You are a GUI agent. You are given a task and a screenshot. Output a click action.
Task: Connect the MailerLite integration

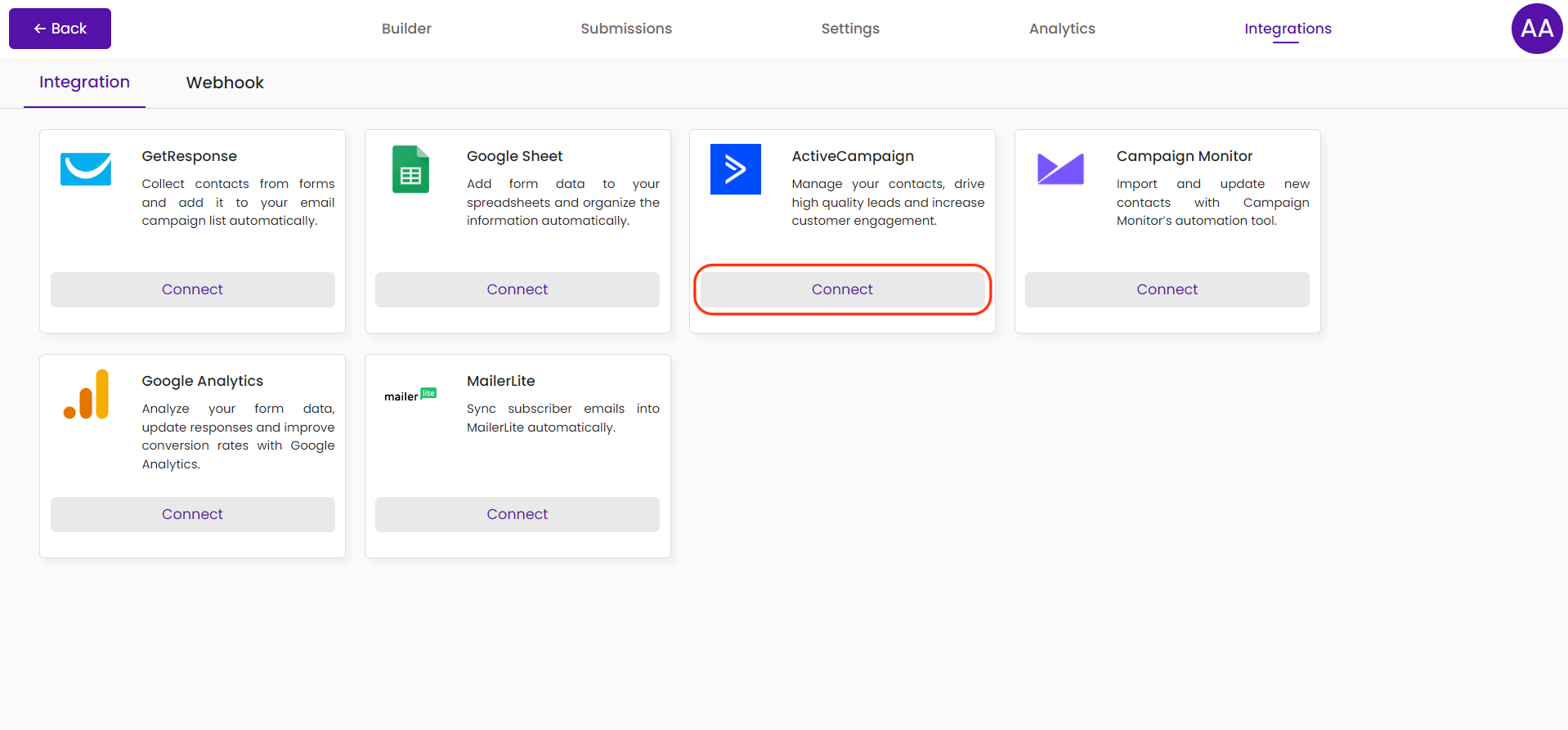pyautogui.click(x=517, y=514)
